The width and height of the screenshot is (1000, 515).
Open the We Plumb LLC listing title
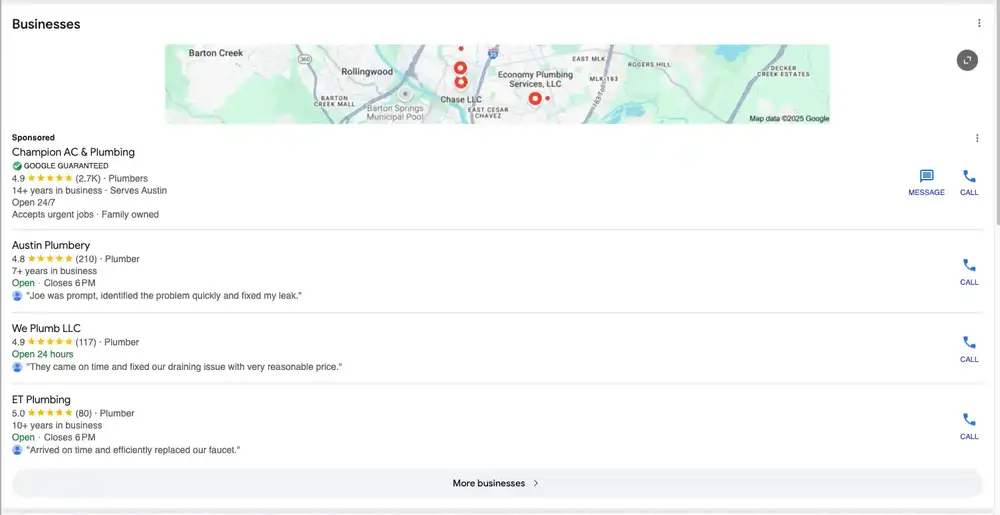(47, 328)
